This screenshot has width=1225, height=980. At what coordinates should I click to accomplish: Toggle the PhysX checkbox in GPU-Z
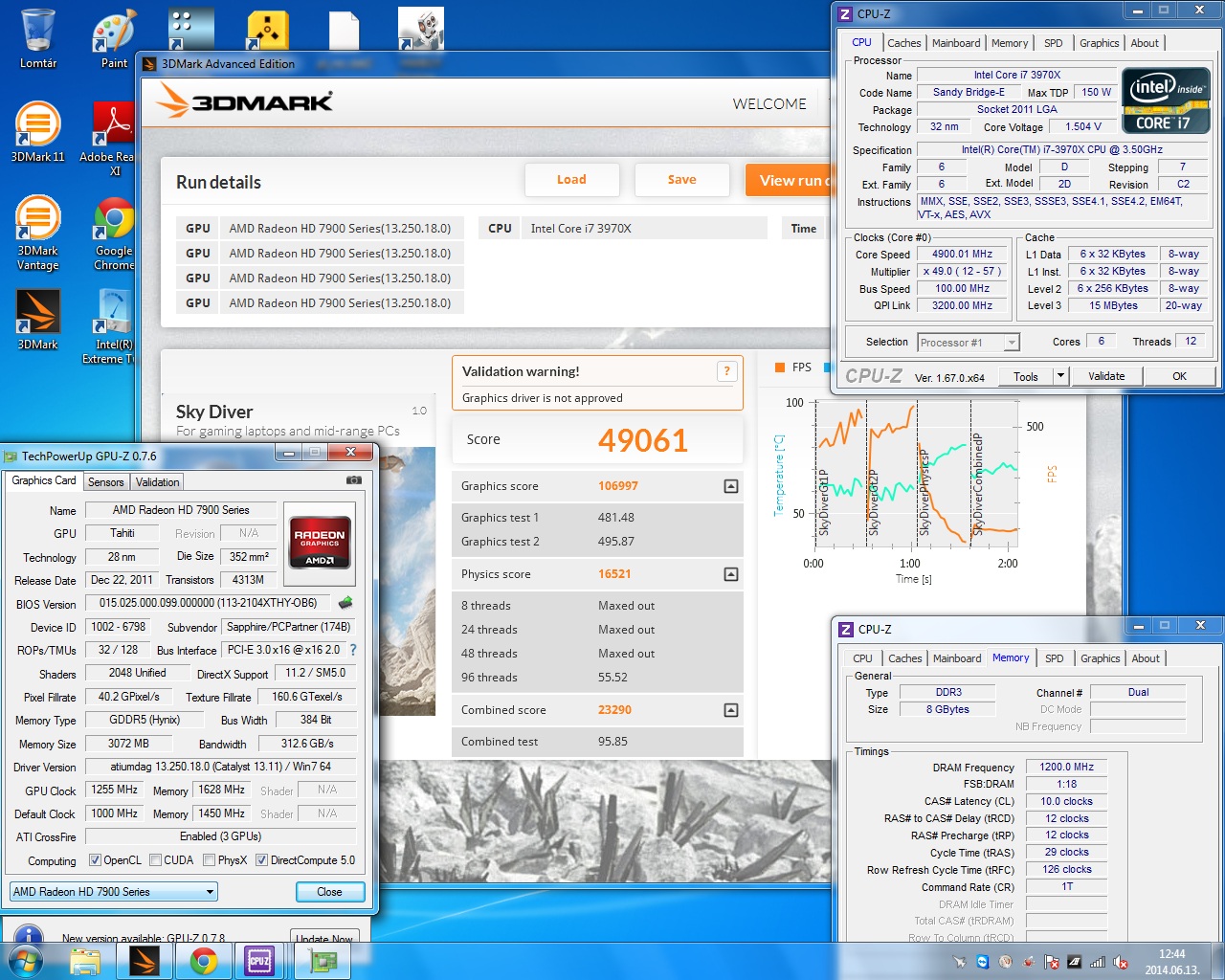[209, 860]
